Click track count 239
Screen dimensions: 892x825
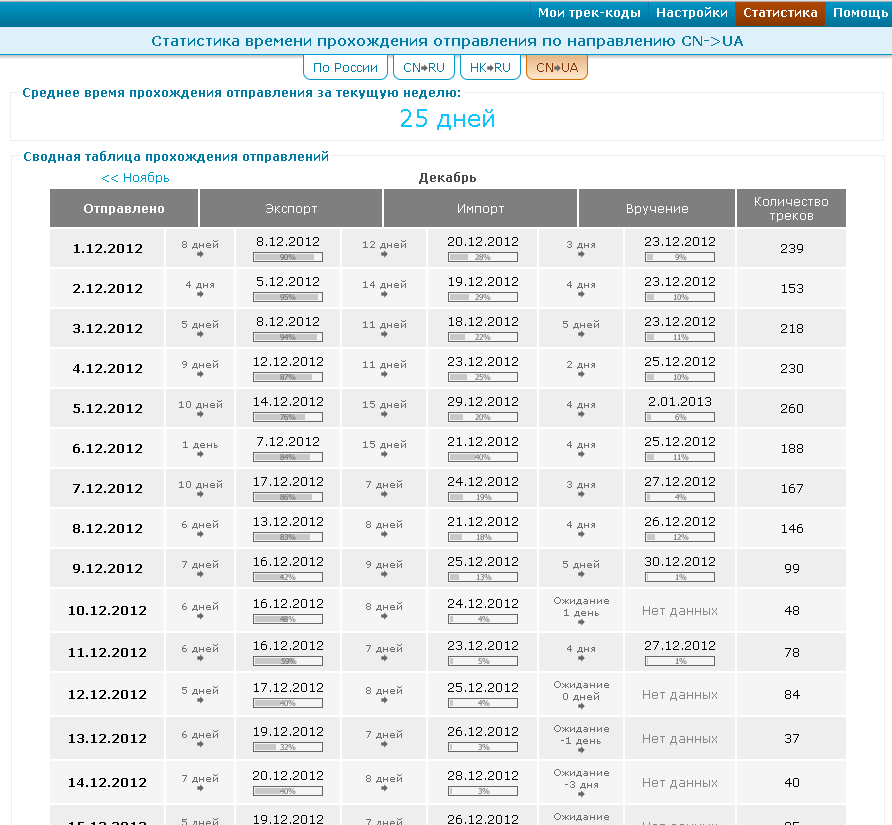[x=792, y=248]
